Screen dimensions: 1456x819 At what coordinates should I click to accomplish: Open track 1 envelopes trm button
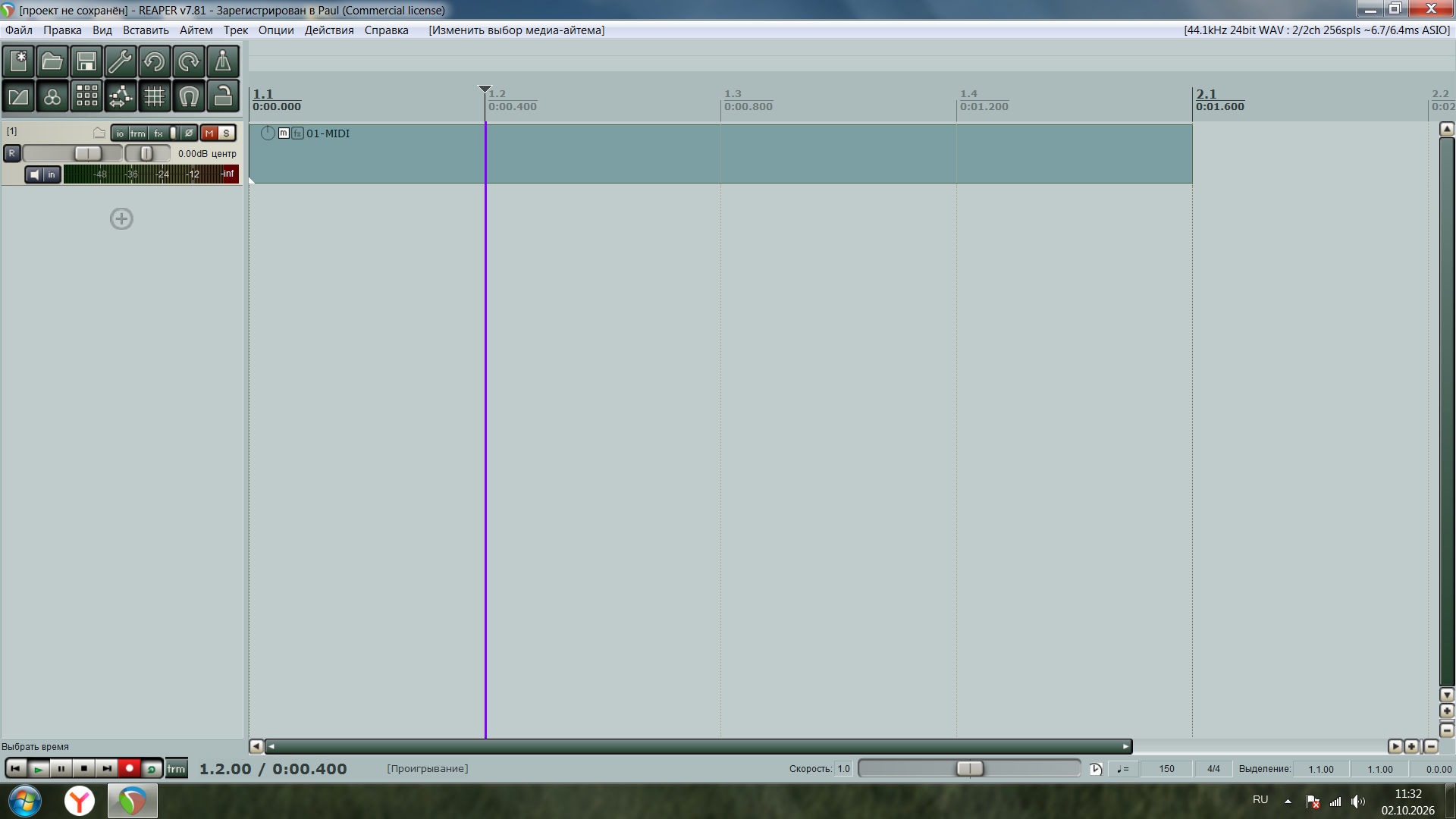[137, 133]
